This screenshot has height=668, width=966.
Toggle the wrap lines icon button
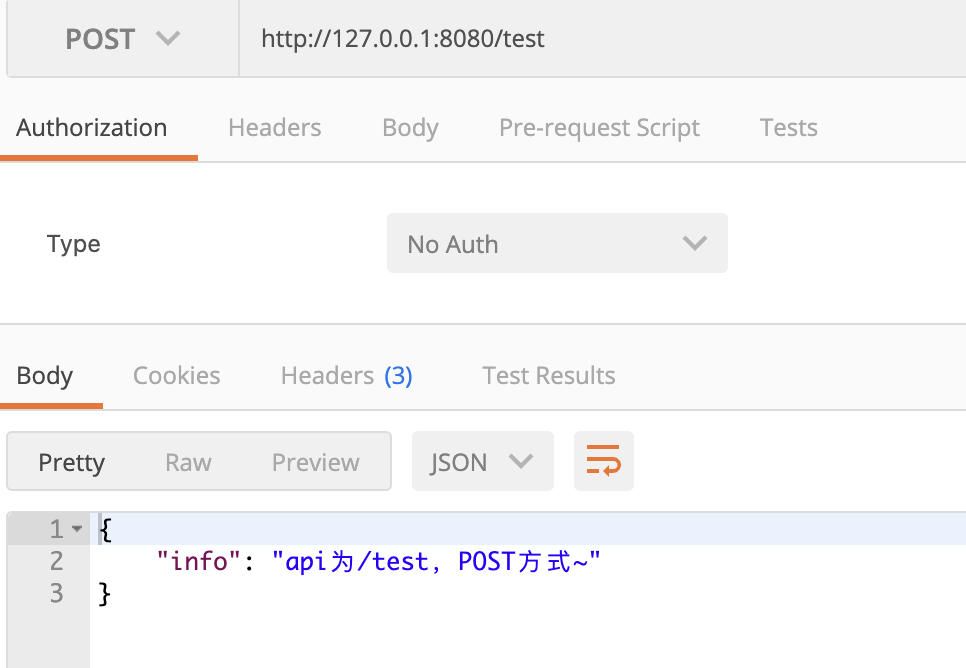pyautogui.click(x=603, y=461)
